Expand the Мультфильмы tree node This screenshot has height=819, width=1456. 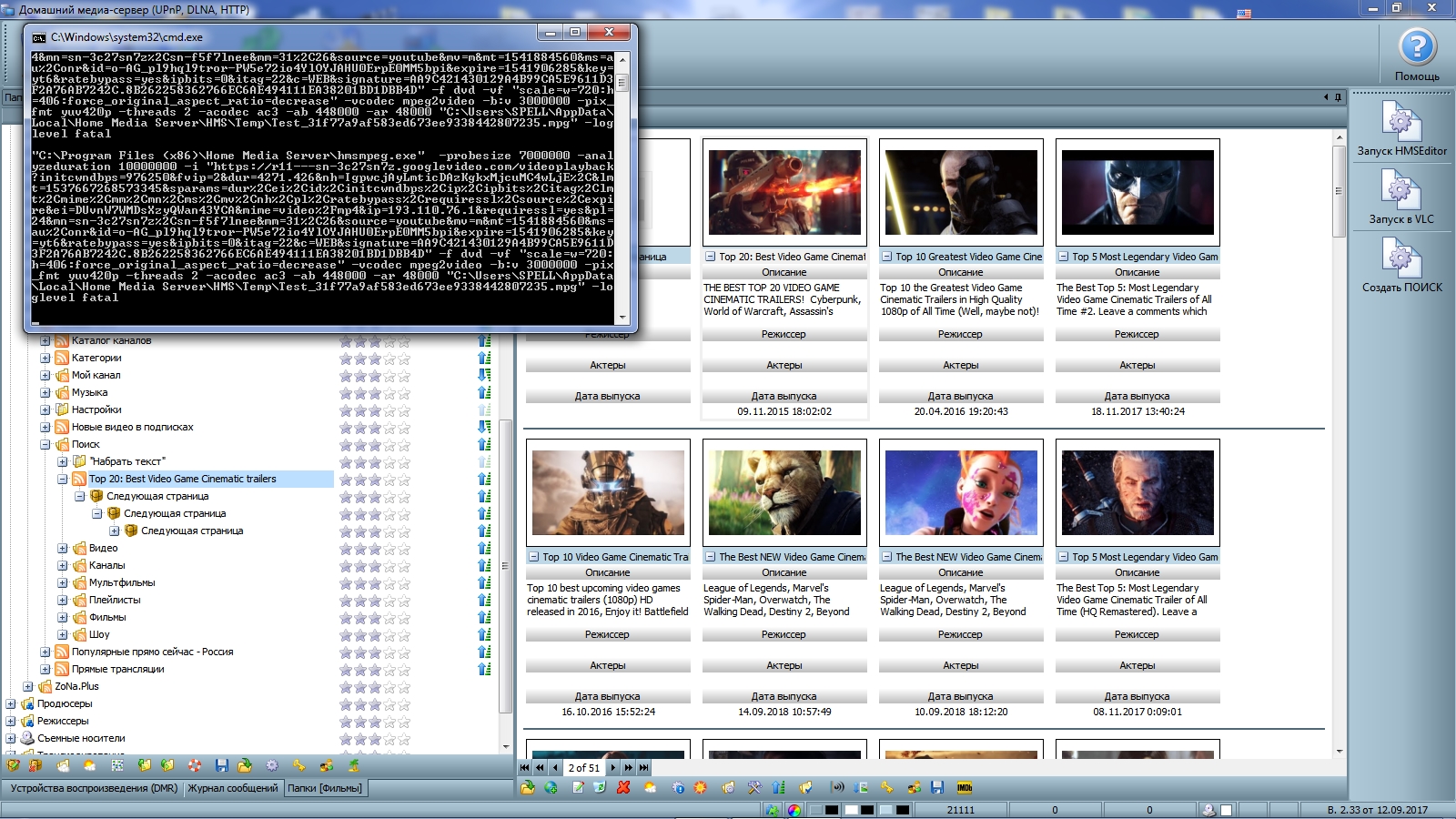point(62,582)
